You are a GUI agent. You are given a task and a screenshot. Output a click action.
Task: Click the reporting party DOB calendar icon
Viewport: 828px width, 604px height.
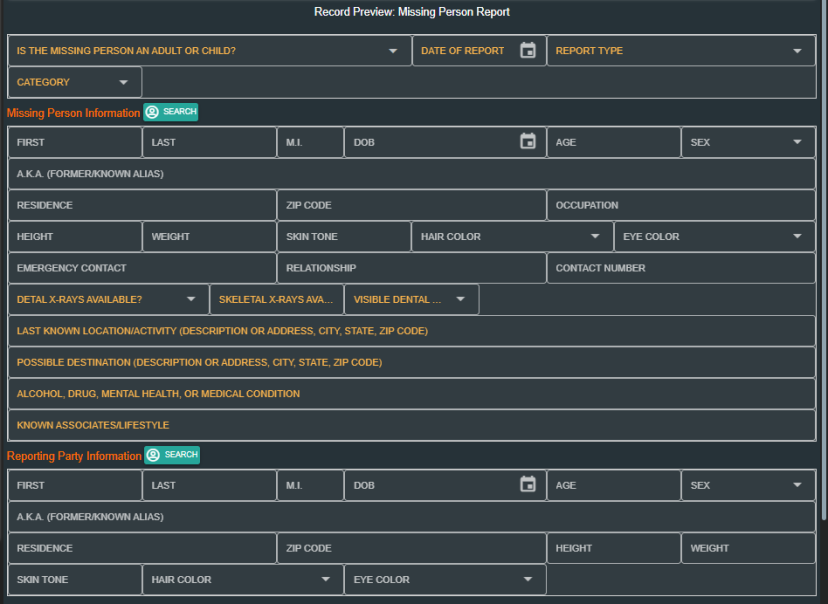(528, 485)
